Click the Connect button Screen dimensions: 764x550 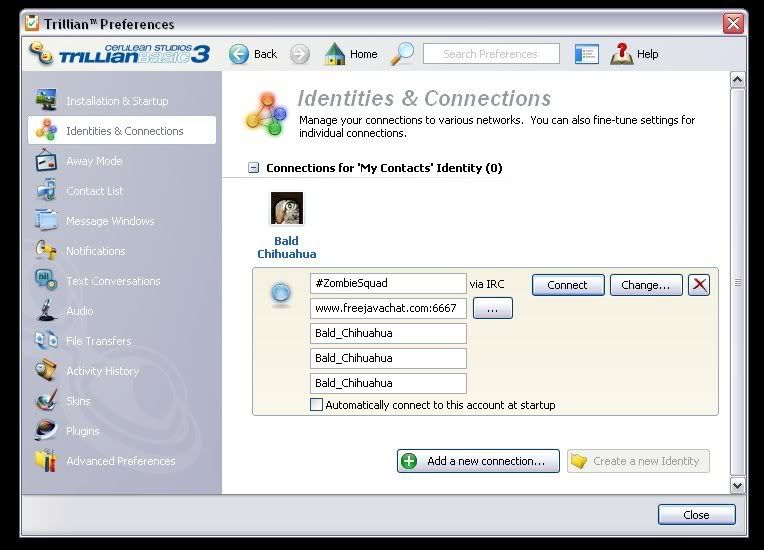tap(568, 284)
